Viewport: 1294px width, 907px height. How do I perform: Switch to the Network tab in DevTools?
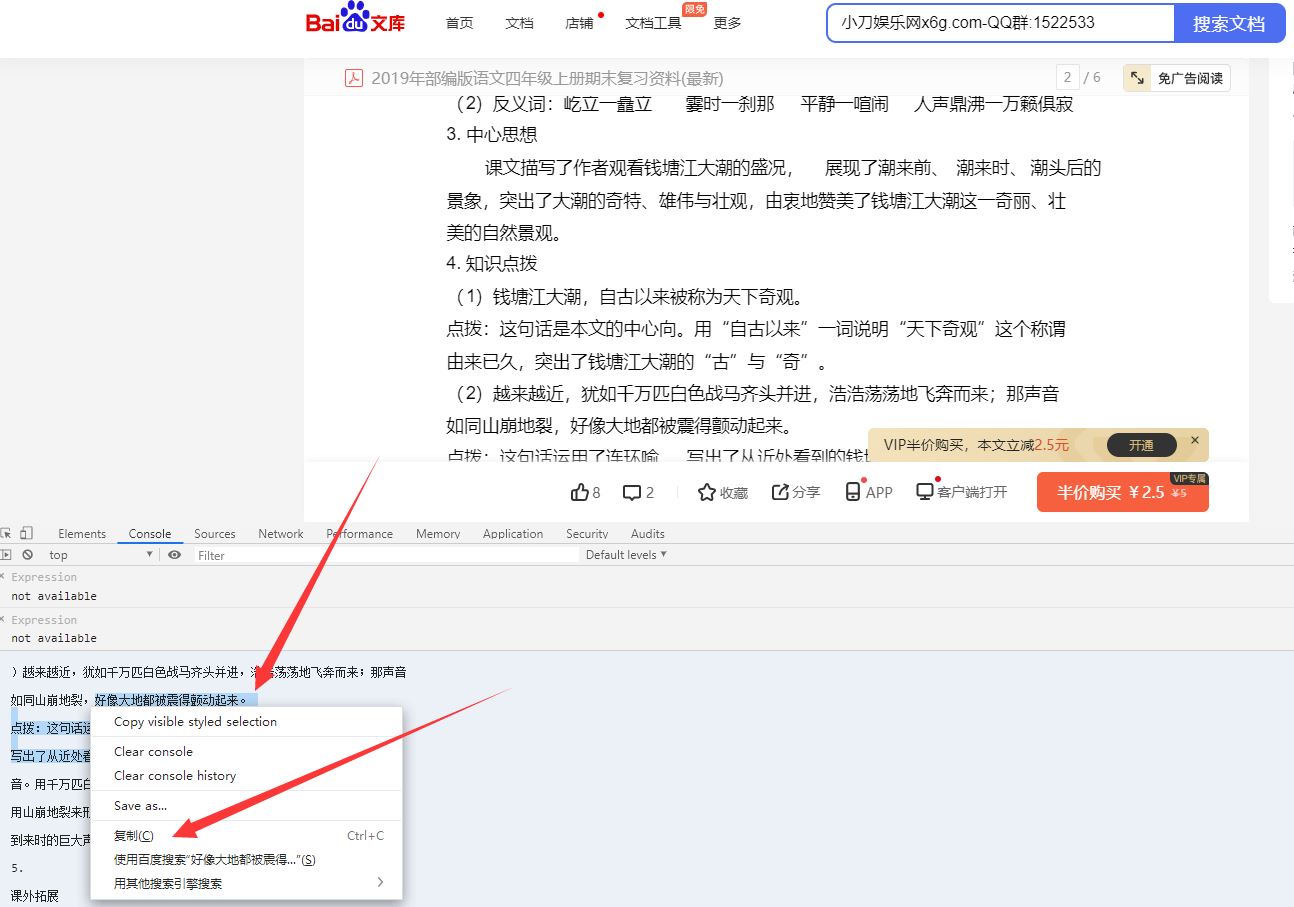pos(280,533)
